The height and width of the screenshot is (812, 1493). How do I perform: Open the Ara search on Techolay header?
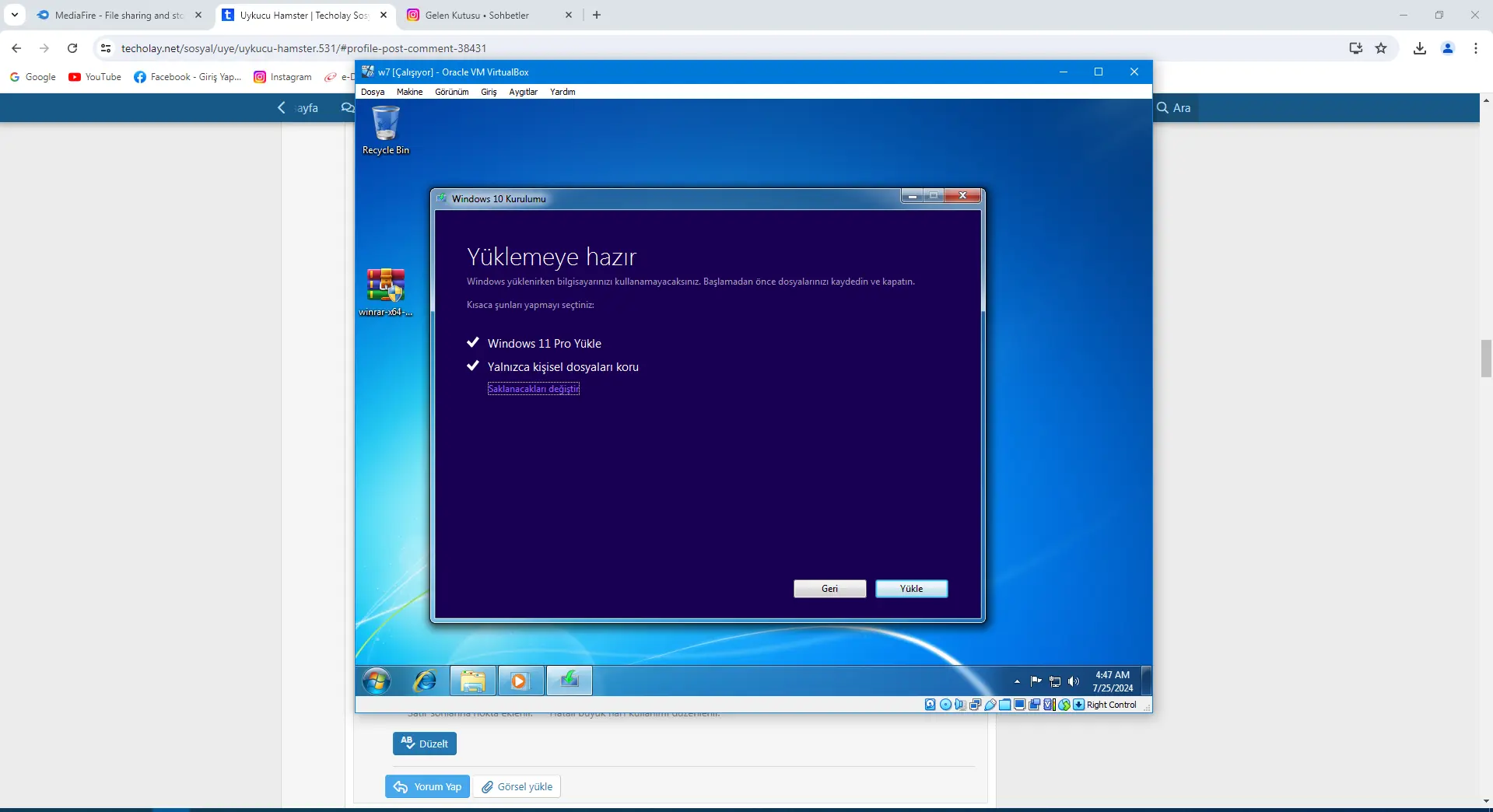(1174, 108)
